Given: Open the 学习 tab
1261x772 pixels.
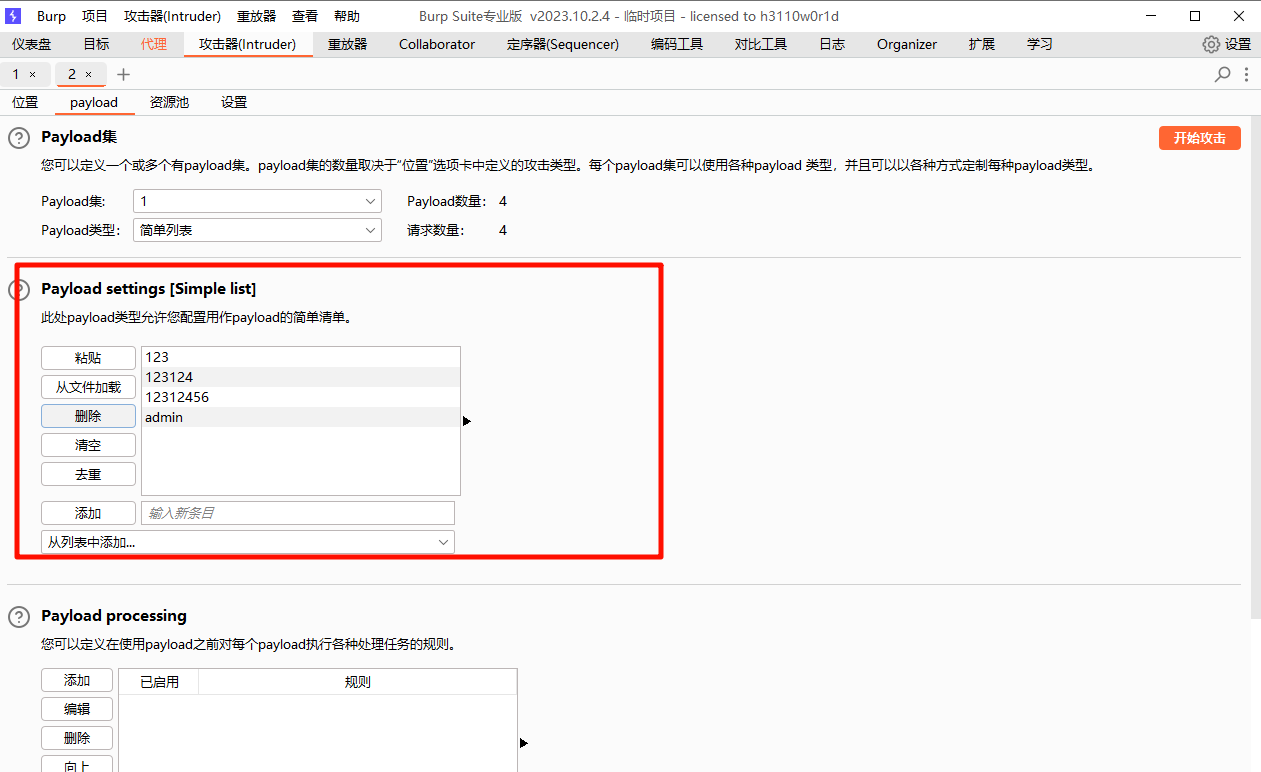Looking at the screenshot, I should 1040,44.
